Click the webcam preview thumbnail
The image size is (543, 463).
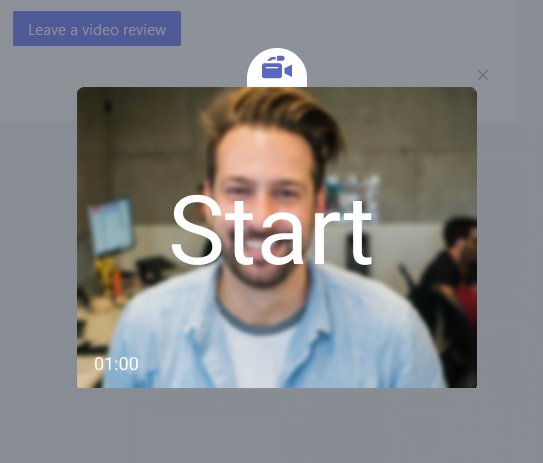point(277,237)
